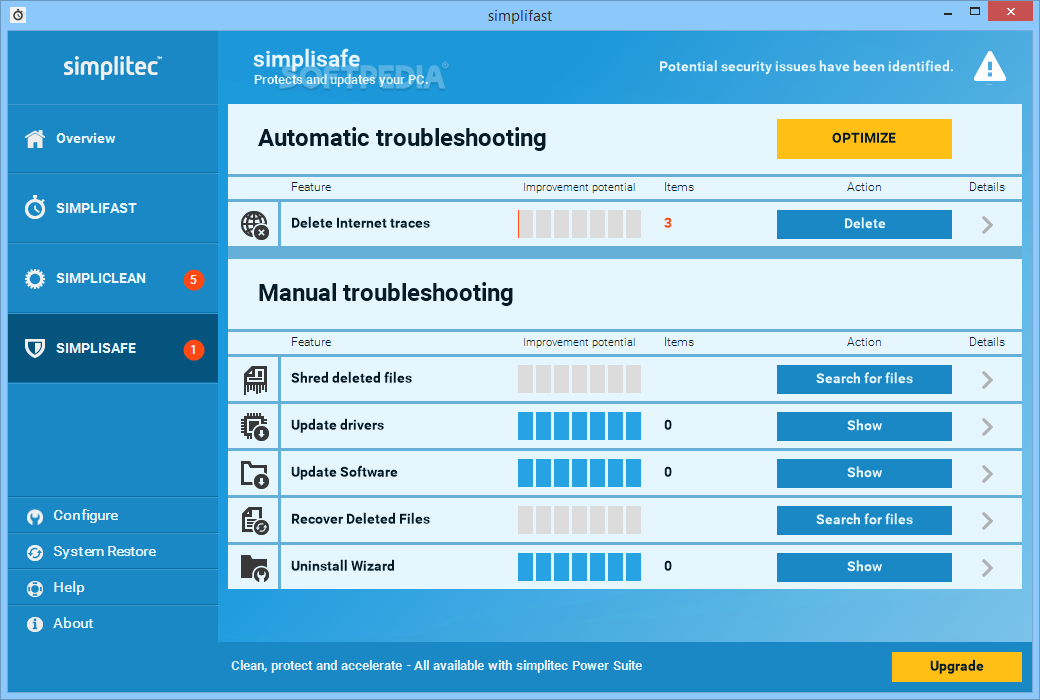Click the 'Delete Internet traces' label

pos(360,224)
